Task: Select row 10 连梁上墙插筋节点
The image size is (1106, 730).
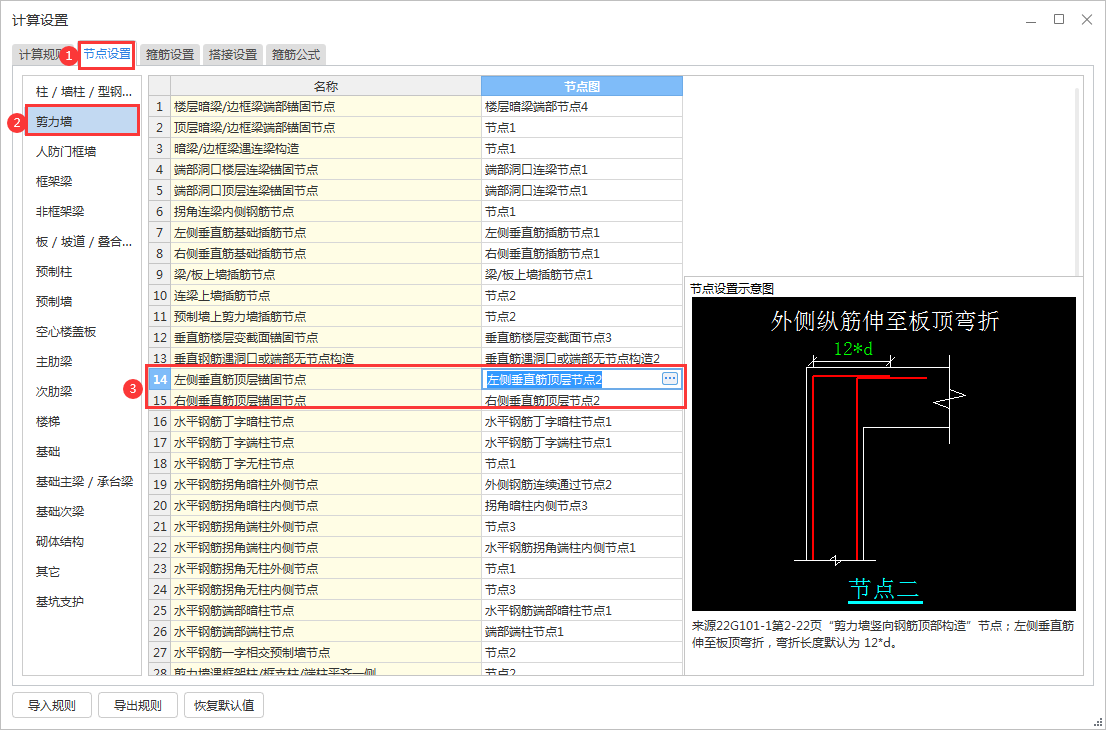Action: [326, 296]
